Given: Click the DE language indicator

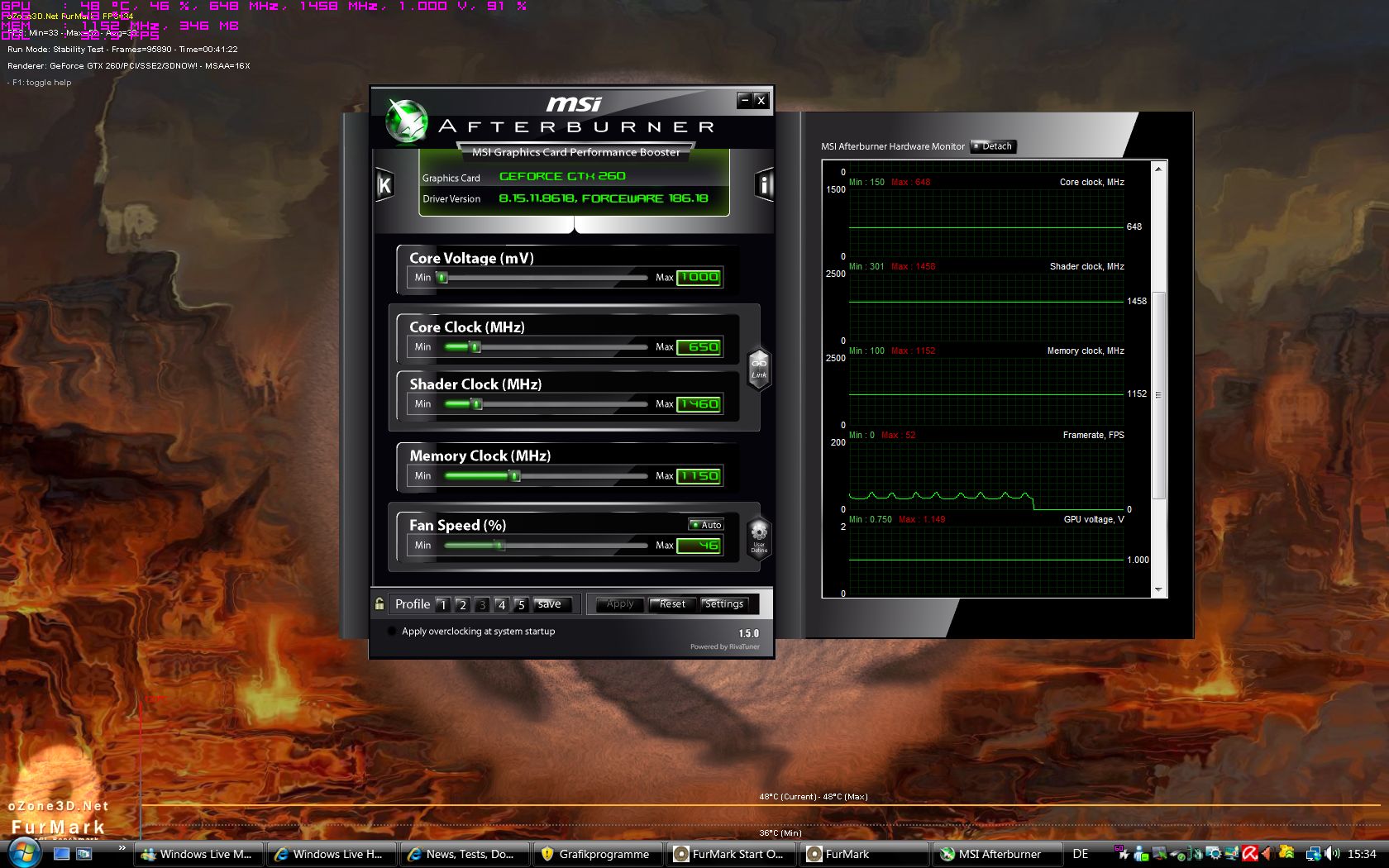Looking at the screenshot, I should (x=1081, y=854).
